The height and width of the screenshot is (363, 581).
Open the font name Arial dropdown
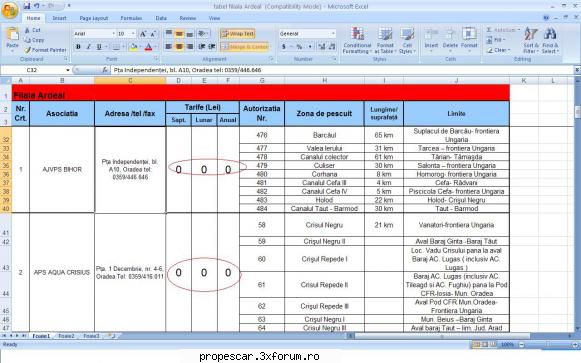113,34
